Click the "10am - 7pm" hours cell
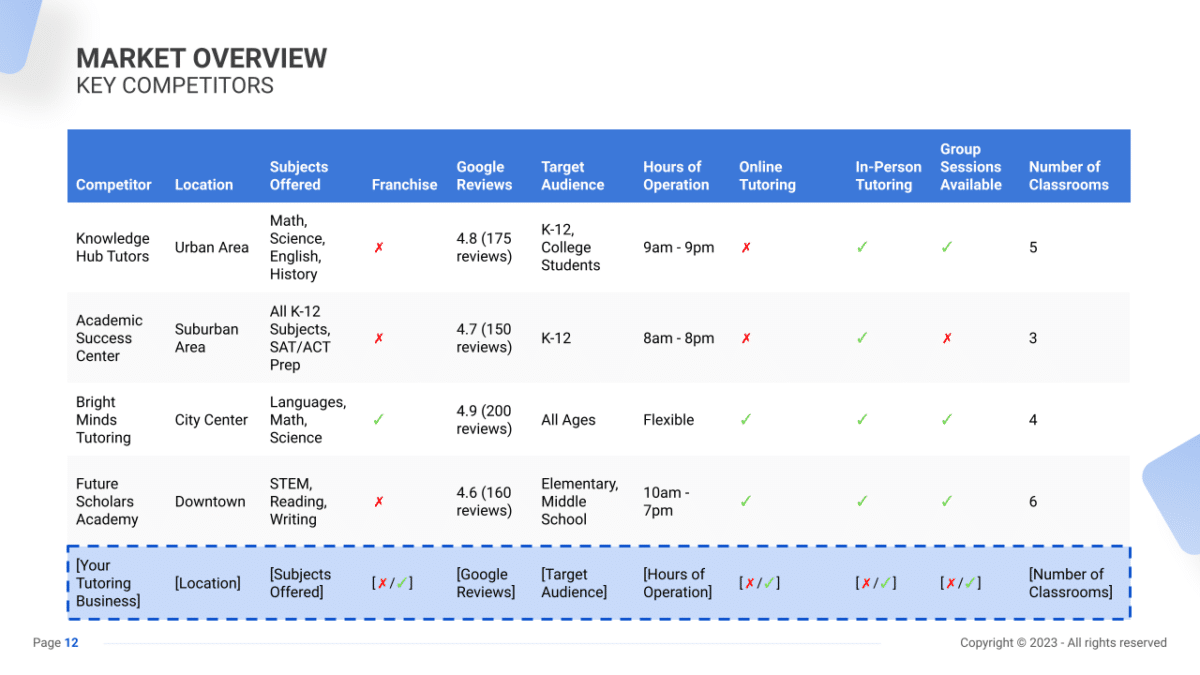Viewport: 1200px width, 675px height. 664,502
